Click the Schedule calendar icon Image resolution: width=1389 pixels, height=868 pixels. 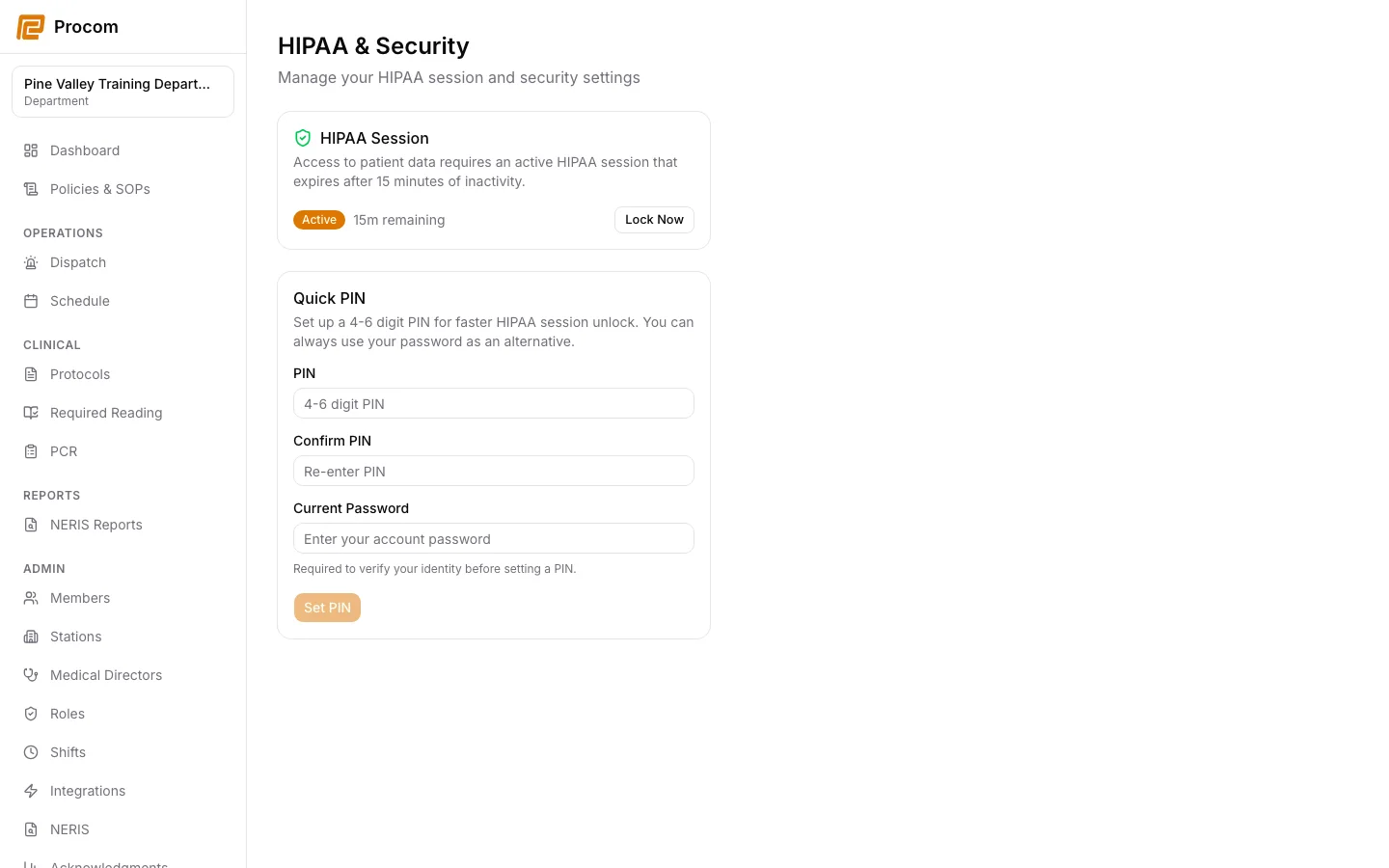[x=31, y=301]
